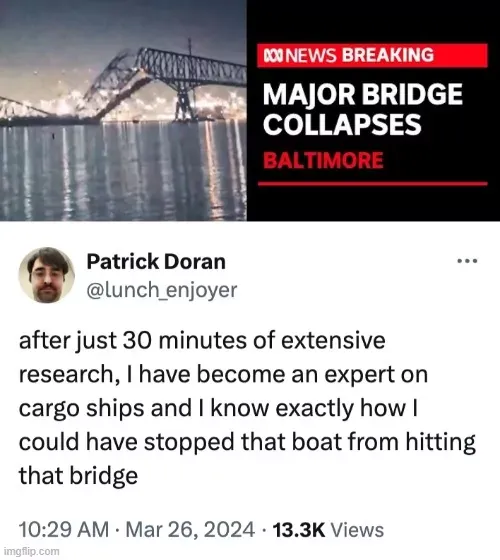500x560 pixels.
Task: Click the red NEWS BREAKING banner
Action: click(x=372, y=55)
